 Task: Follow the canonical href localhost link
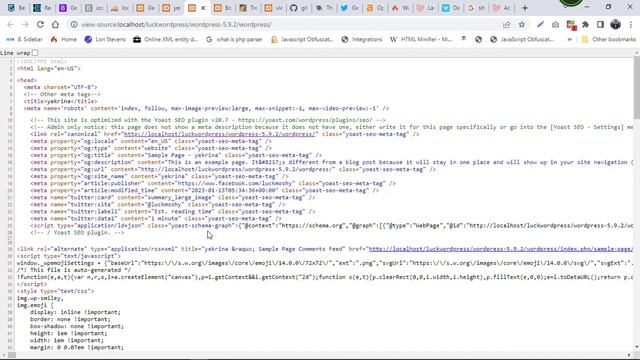click(x=220, y=134)
